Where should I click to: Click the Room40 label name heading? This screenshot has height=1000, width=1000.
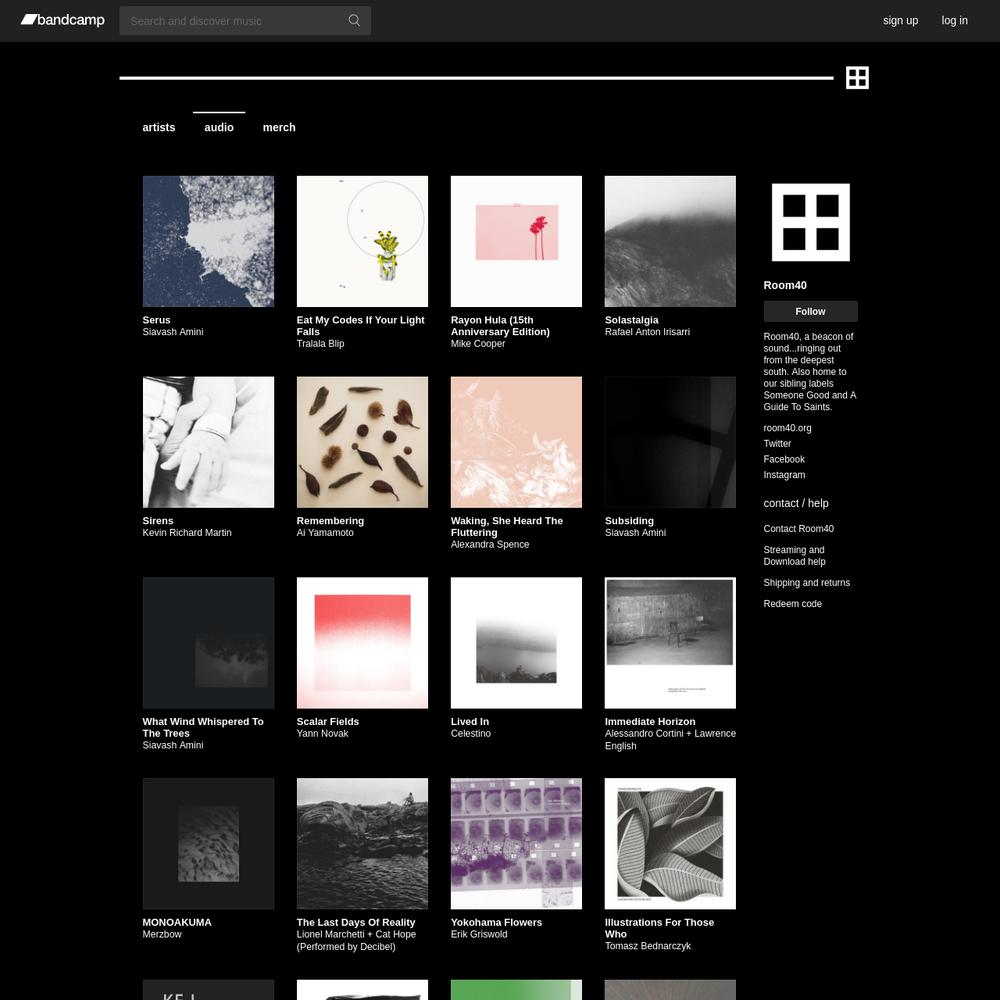785,285
